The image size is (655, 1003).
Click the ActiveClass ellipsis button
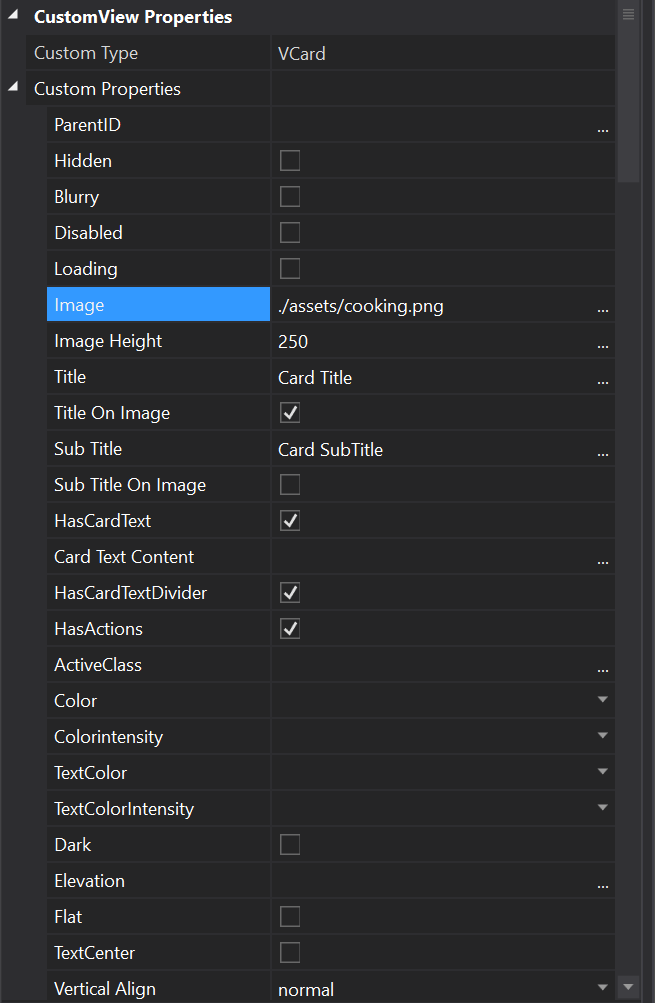(602, 667)
